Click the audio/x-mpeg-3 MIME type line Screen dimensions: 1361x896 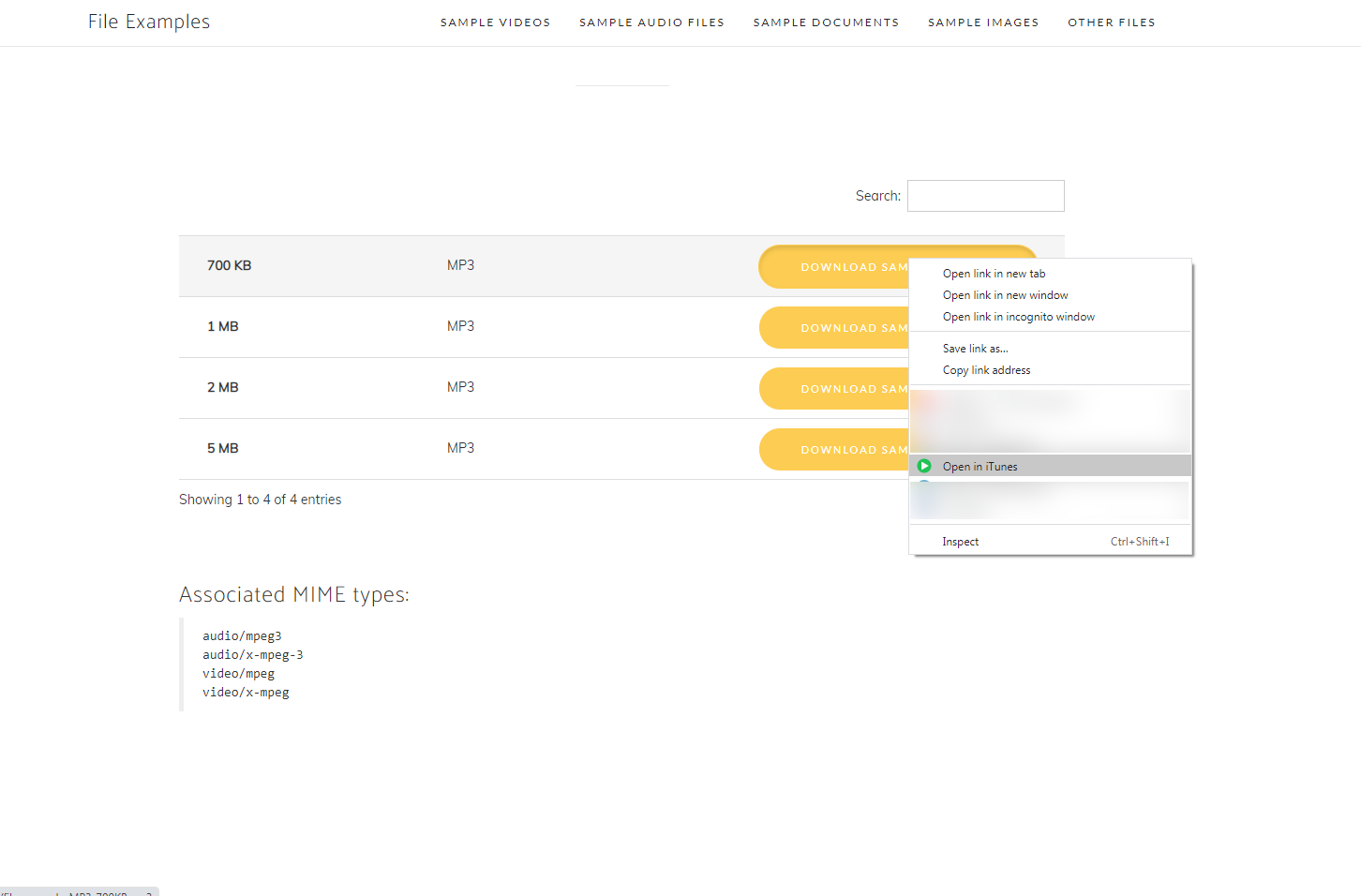tap(253, 655)
